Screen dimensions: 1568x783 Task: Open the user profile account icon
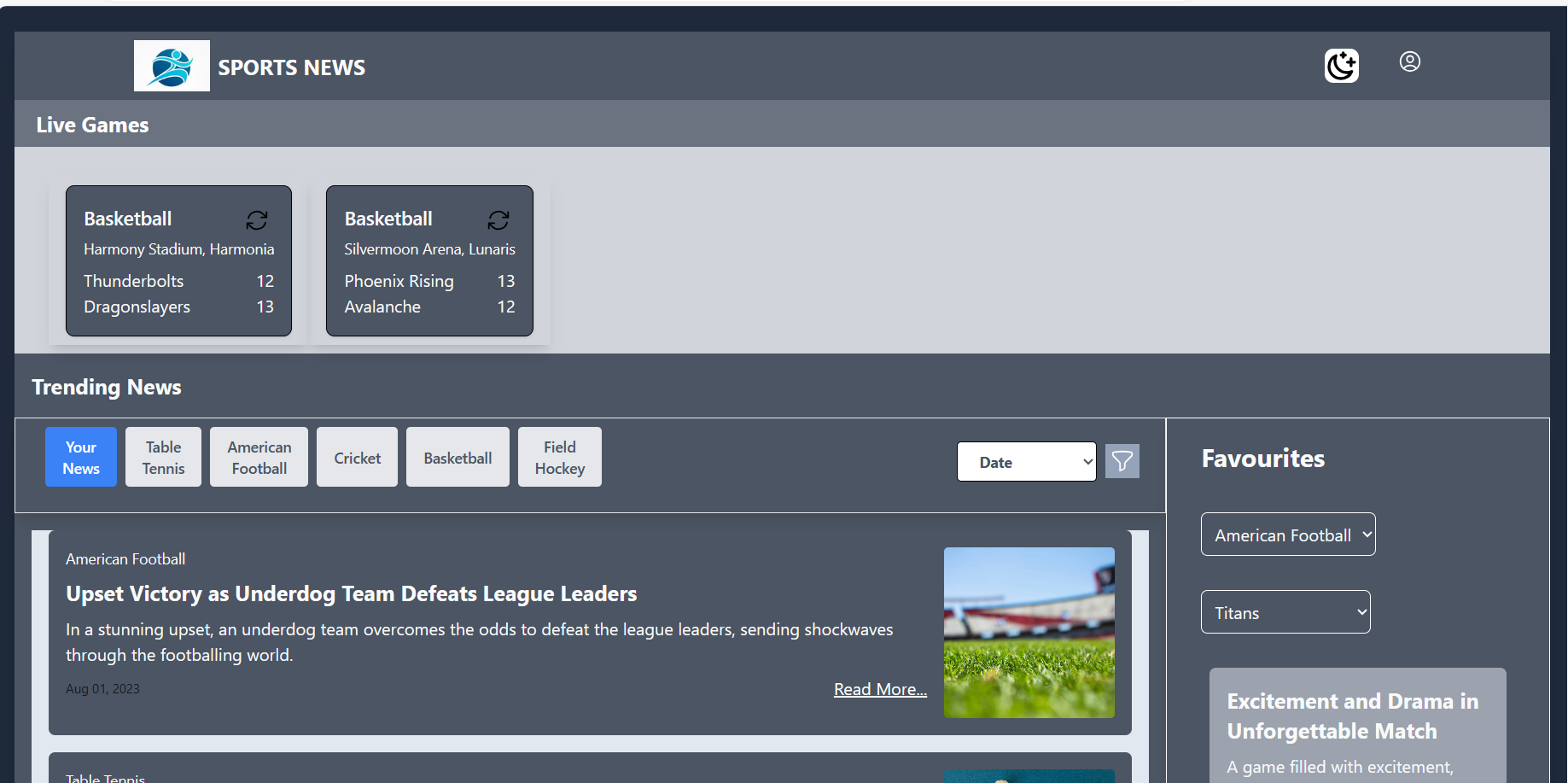coord(1409,61)
